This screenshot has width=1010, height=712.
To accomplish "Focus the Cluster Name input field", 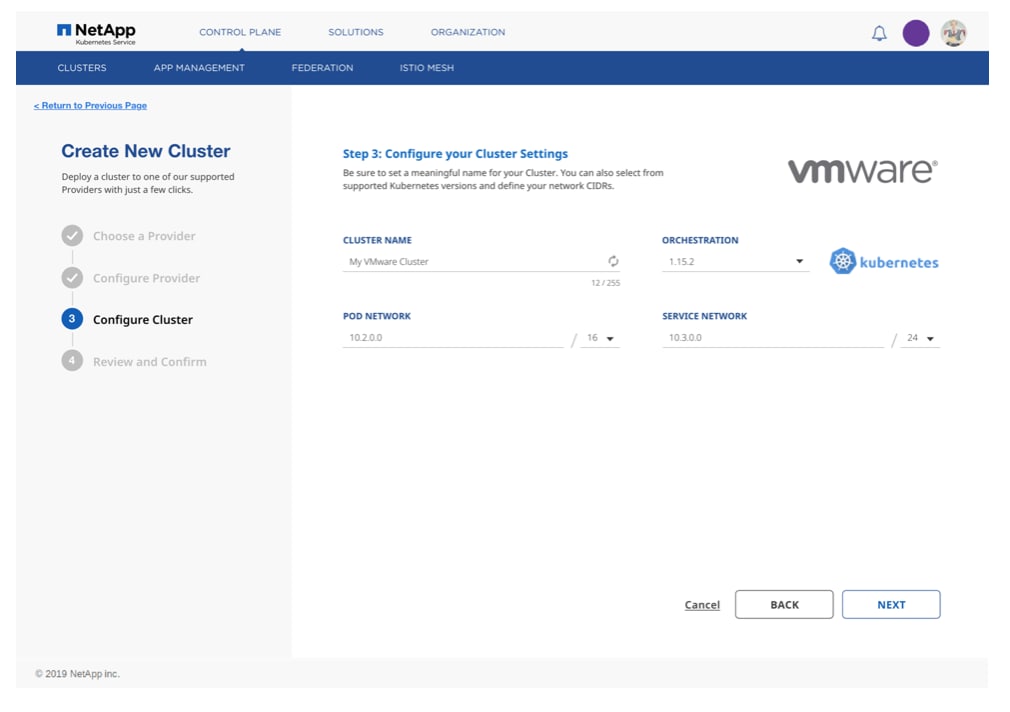I will click(x=470, y=262).
